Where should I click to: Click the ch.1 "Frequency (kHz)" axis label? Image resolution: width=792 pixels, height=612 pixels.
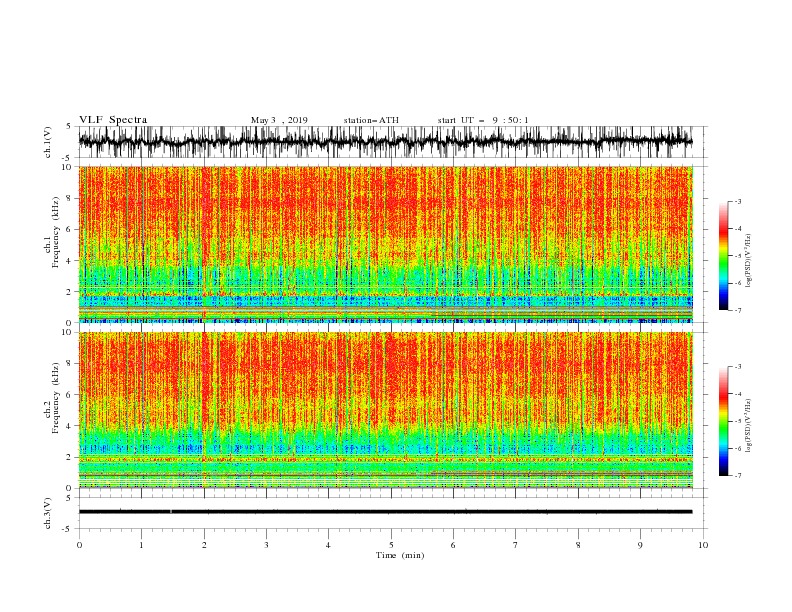point(56,232)
